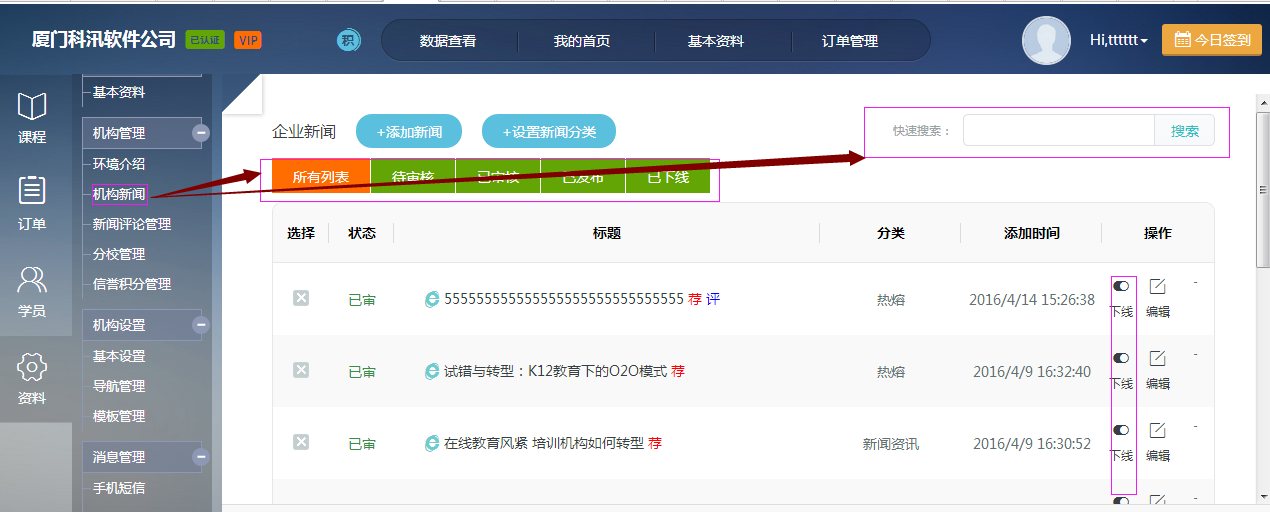
Task: Open the 学员 sidebar people icon
Action: pyautogui.click(x=32, y=280)
